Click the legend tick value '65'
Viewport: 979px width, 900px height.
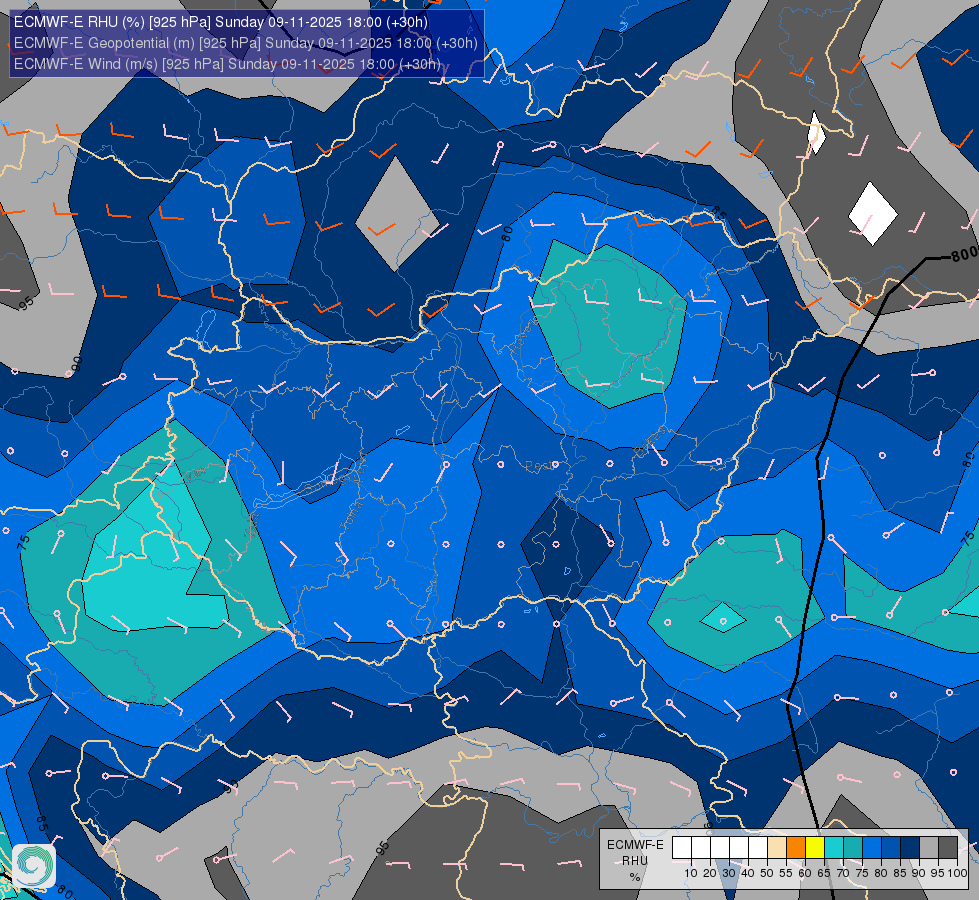coord(824,873)
